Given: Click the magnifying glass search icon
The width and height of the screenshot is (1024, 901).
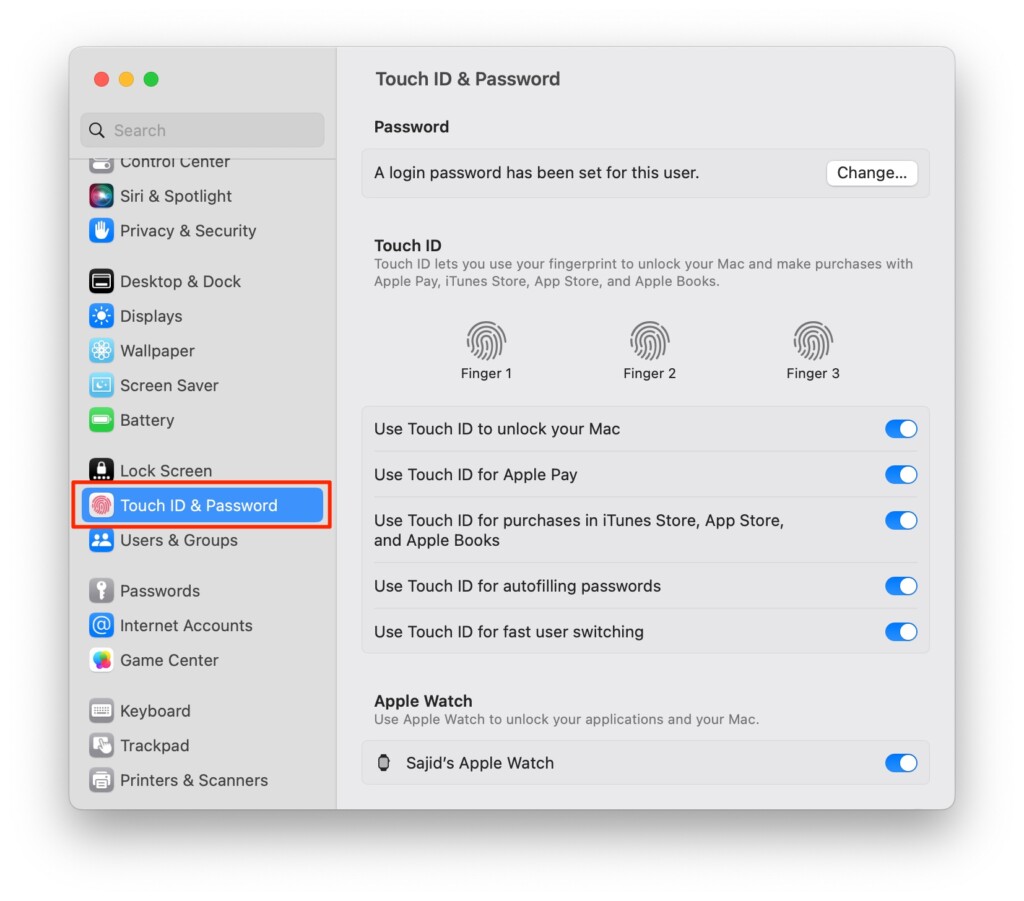Looking at the screenshot, I should tap(97, 130).
